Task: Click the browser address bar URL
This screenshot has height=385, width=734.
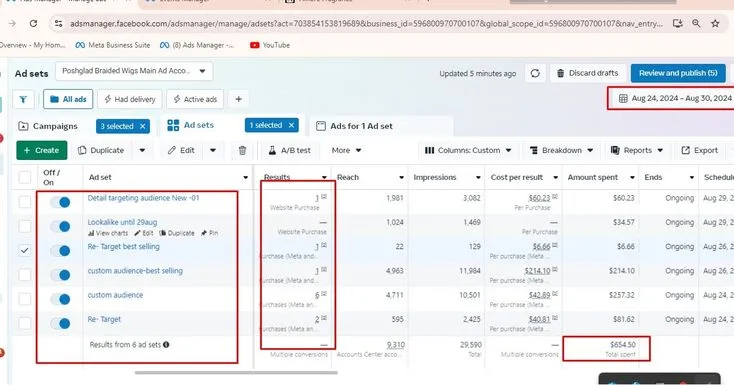Action: pos(366,23)
